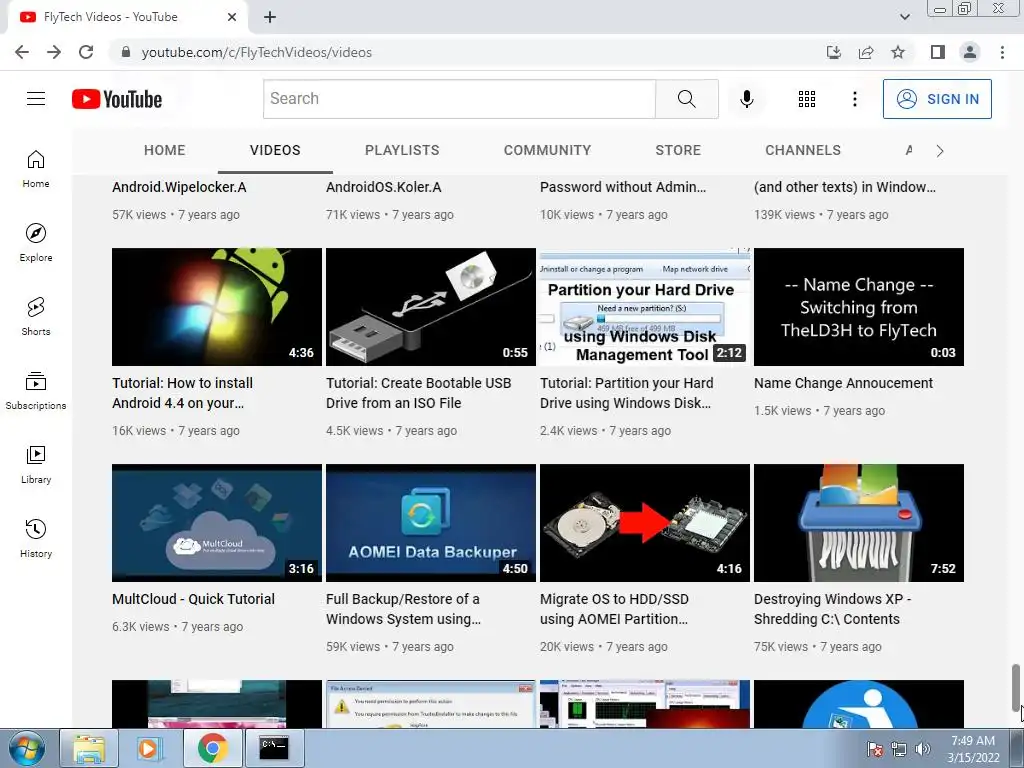1024x768 pixels.
Task: Click the Partition your Hard Drive thumbnail
Action: 645,307
